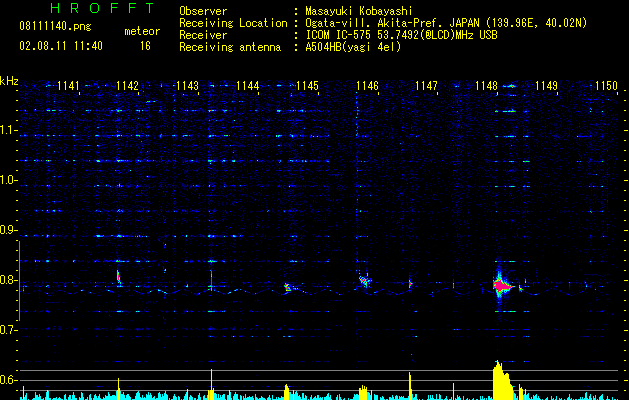
Task: Click the 1150 time axis marker
Action: click(607, 85)
